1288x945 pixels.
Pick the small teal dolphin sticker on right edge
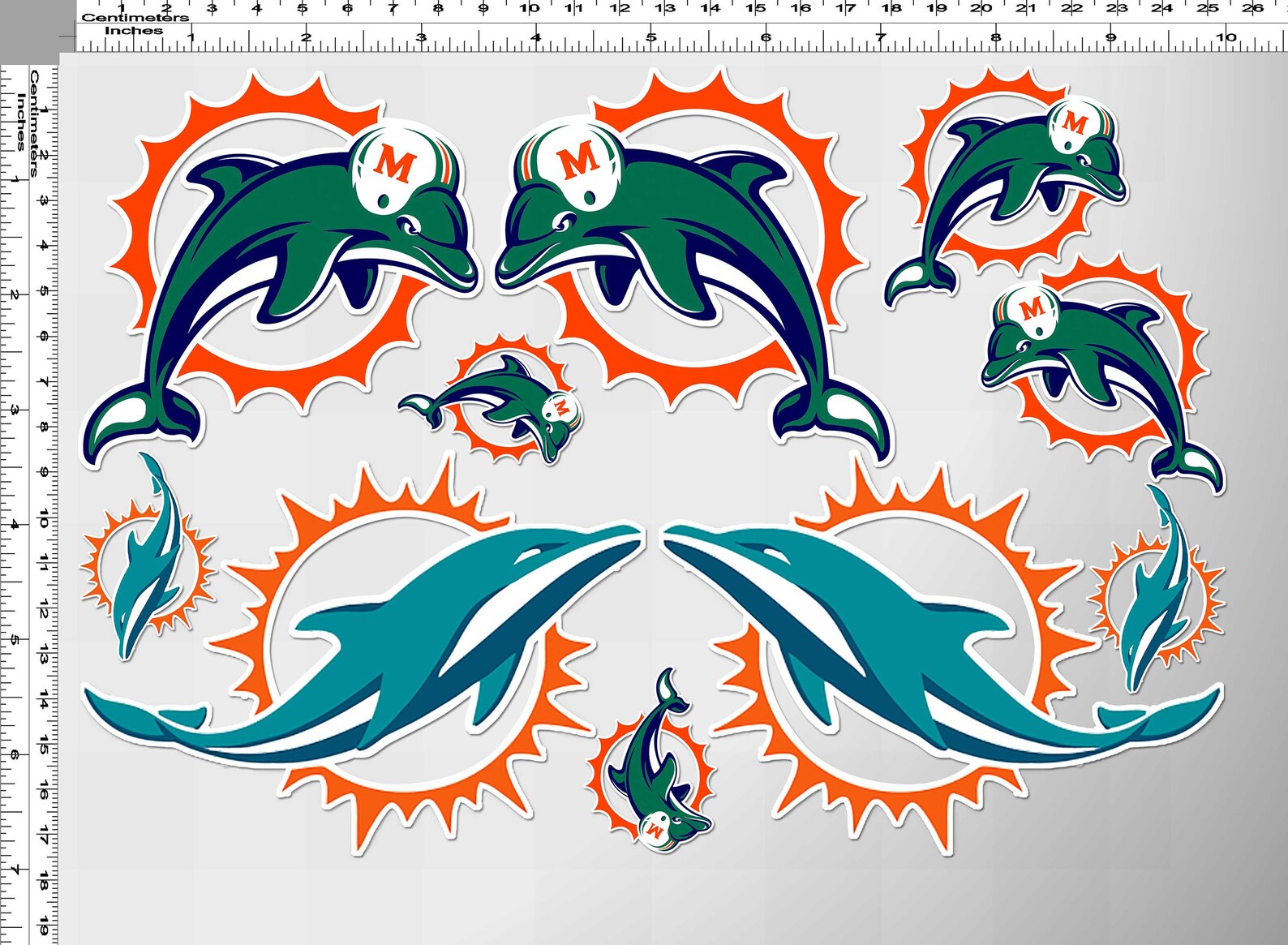pos(1156,590)
